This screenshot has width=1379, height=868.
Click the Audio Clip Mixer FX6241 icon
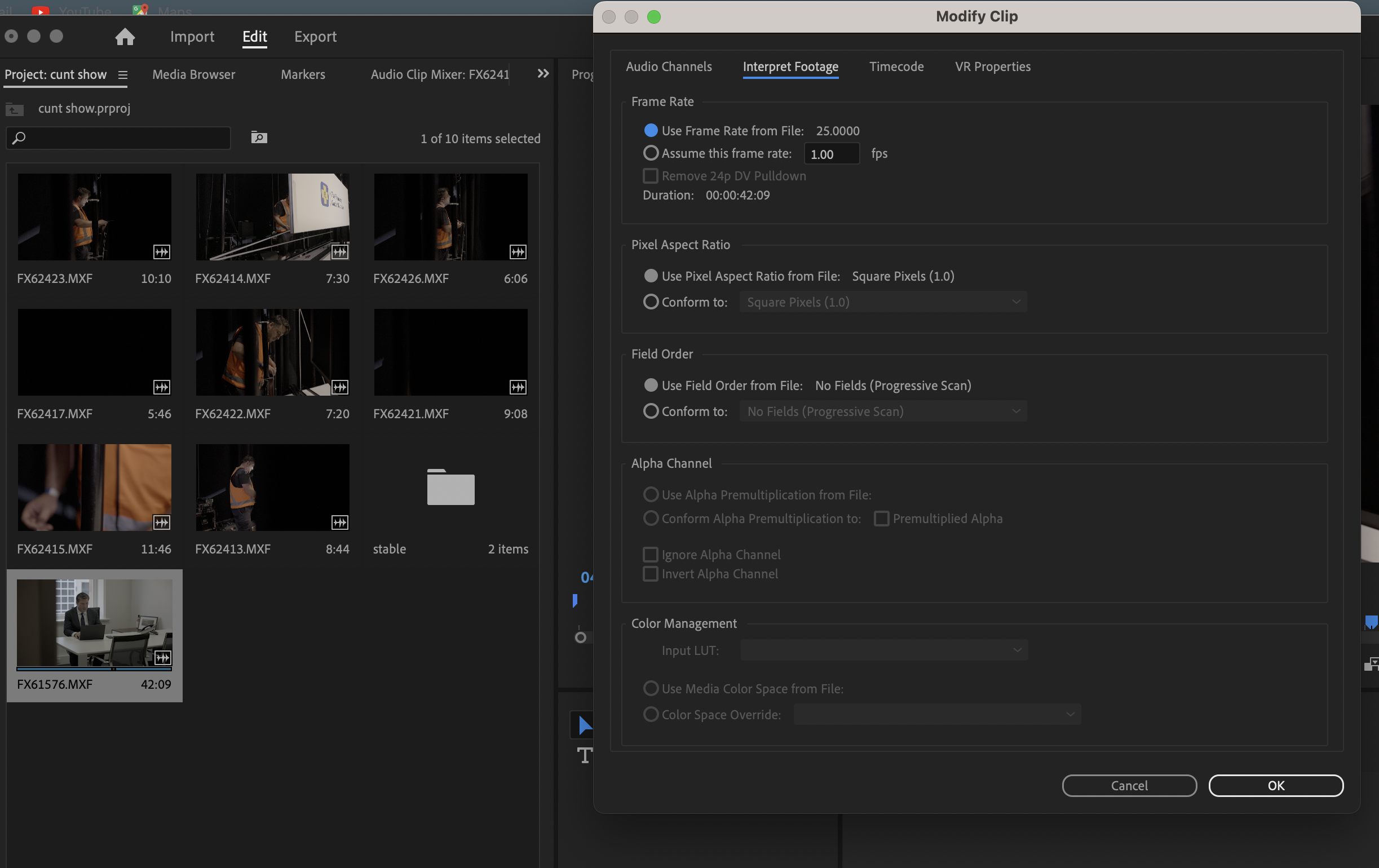[x=440, y=74]
